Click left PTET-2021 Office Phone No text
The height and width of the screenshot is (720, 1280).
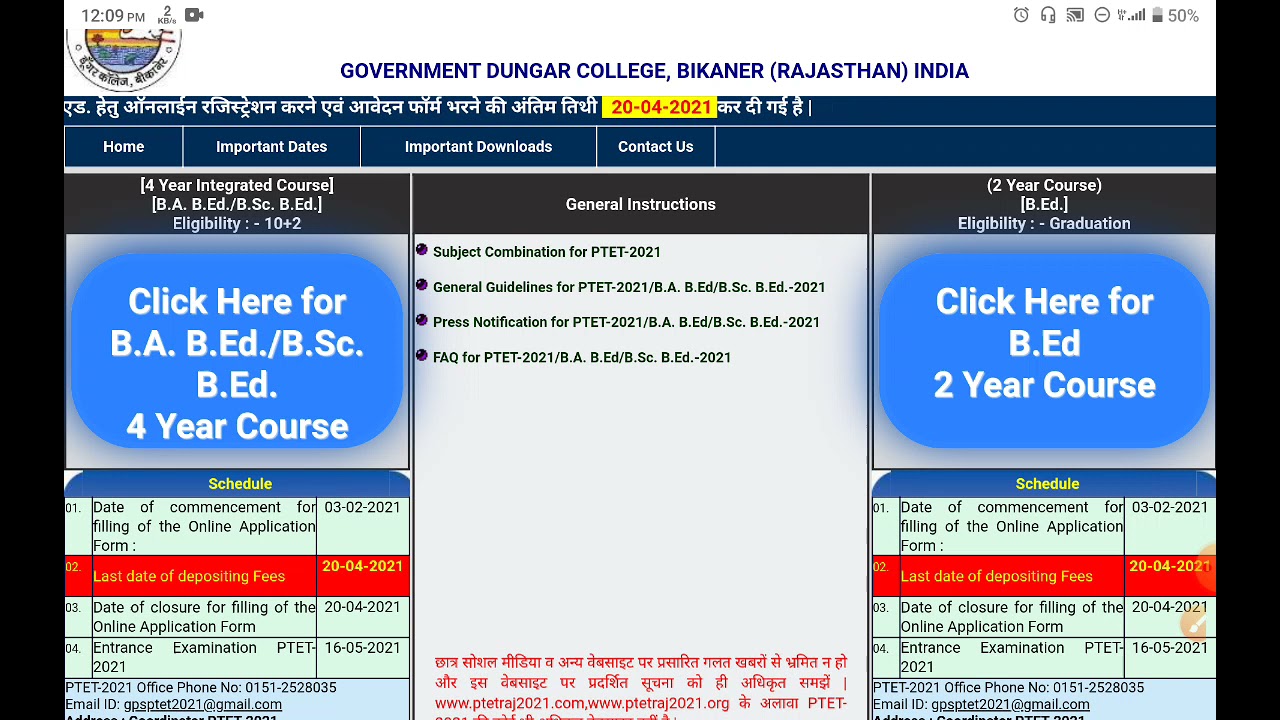click(x=201, y=688)
